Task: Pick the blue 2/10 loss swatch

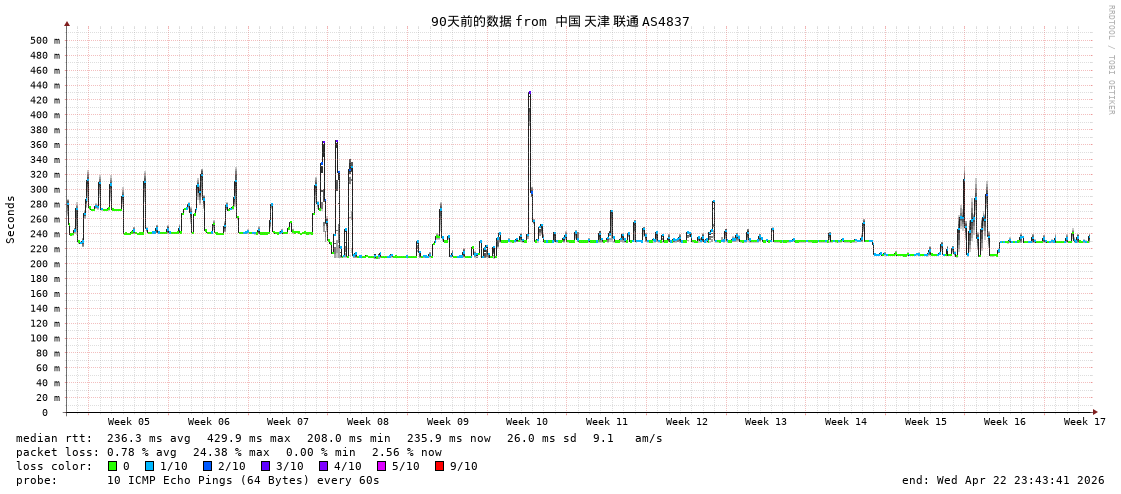Action: tap(207, 466)
